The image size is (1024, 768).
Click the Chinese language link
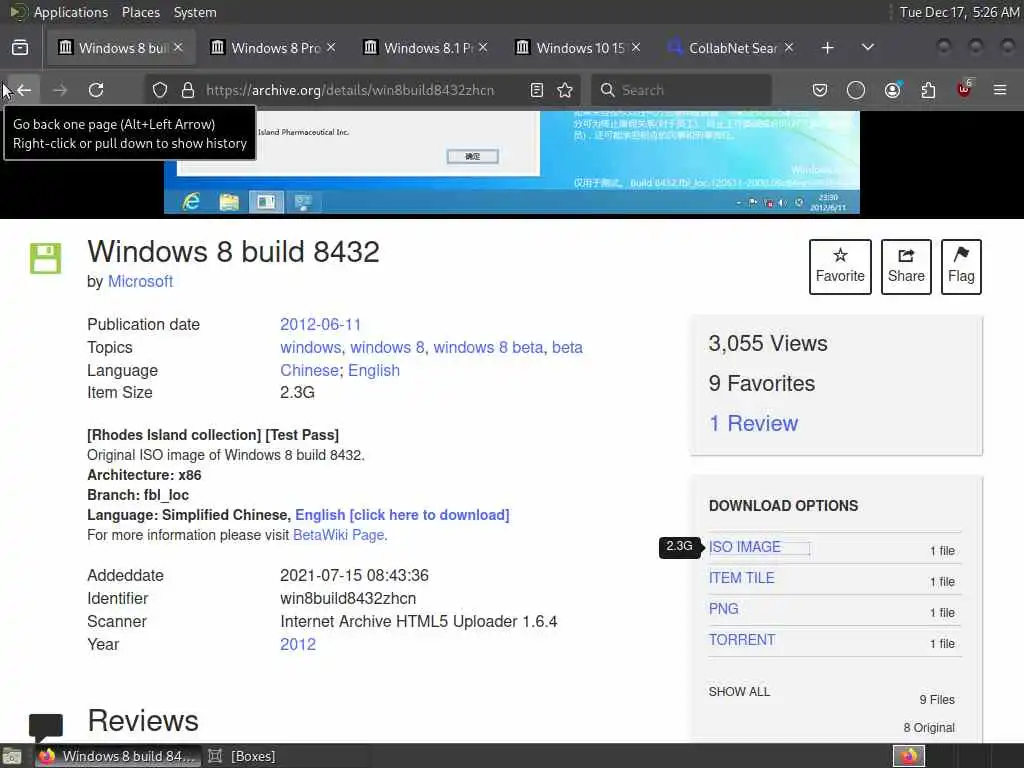pyautogui.click(x=310, y=370)
